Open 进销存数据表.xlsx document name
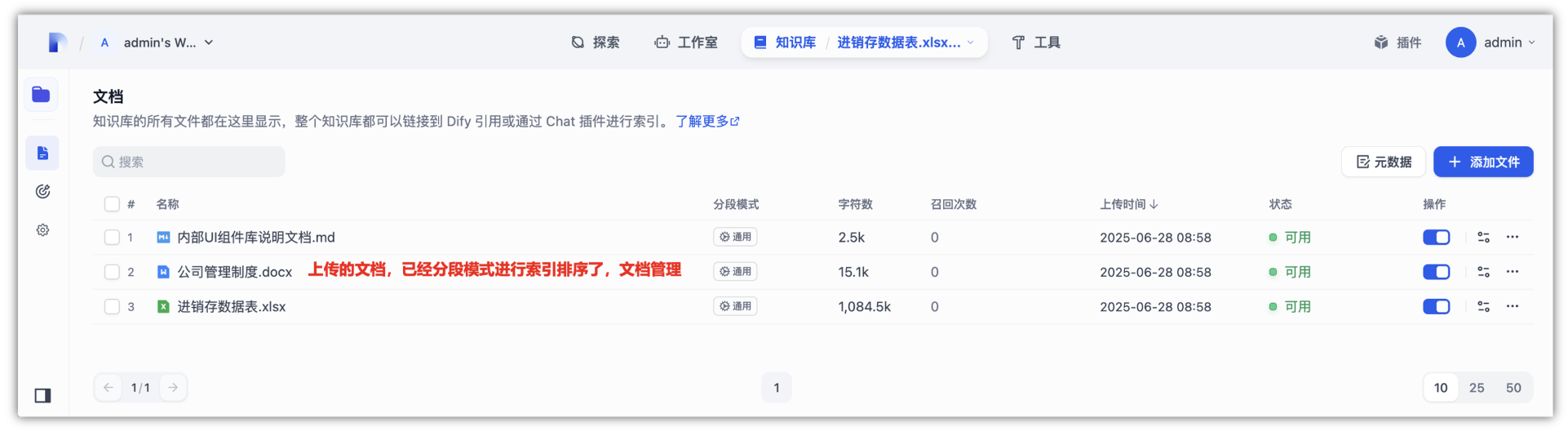 click(x=232, y=307)
